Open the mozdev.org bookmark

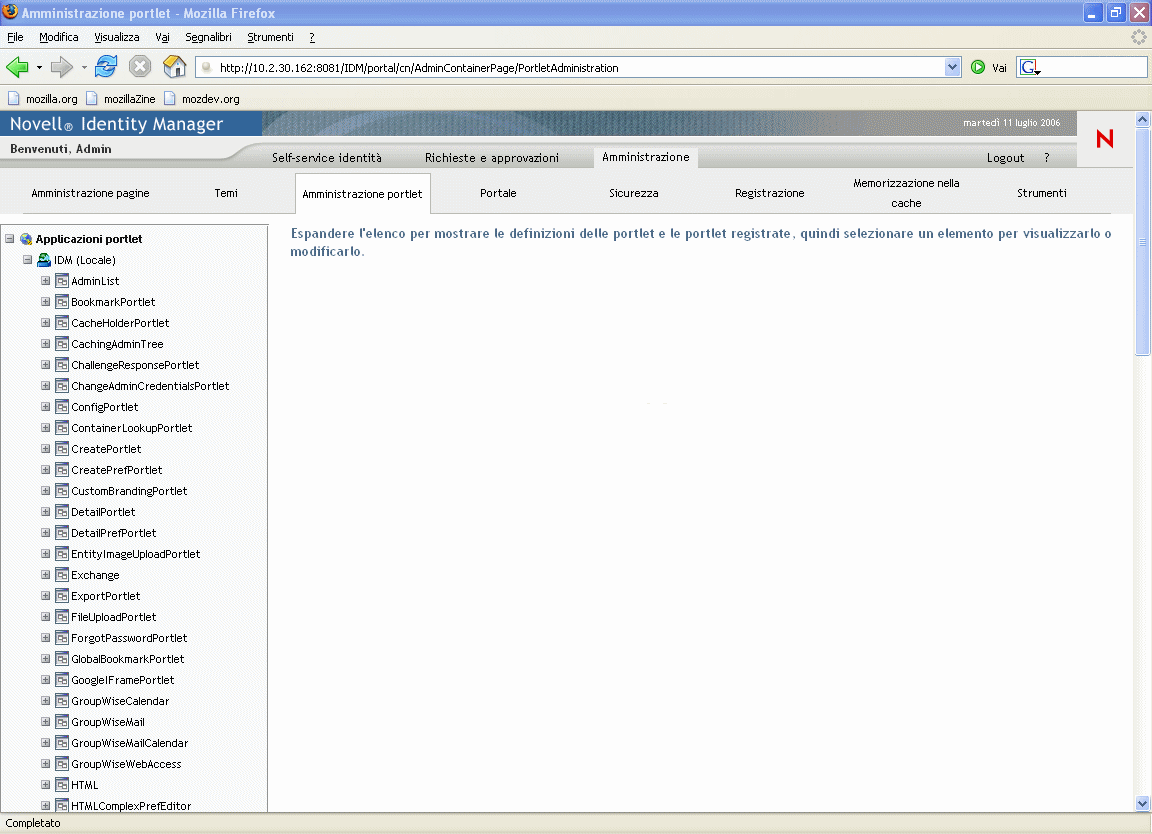coord(202,98)
